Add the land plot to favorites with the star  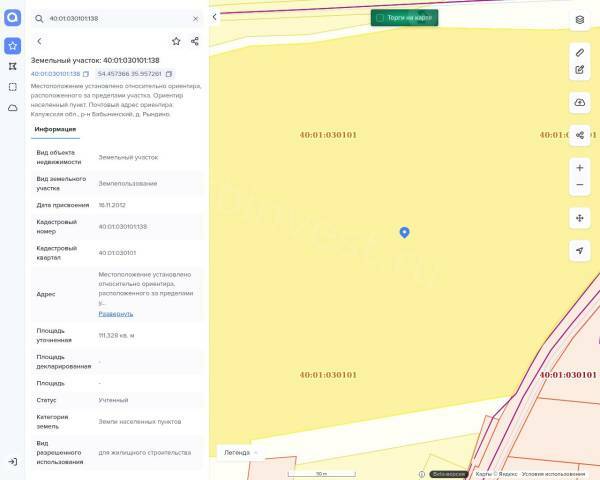click(176, 41)
